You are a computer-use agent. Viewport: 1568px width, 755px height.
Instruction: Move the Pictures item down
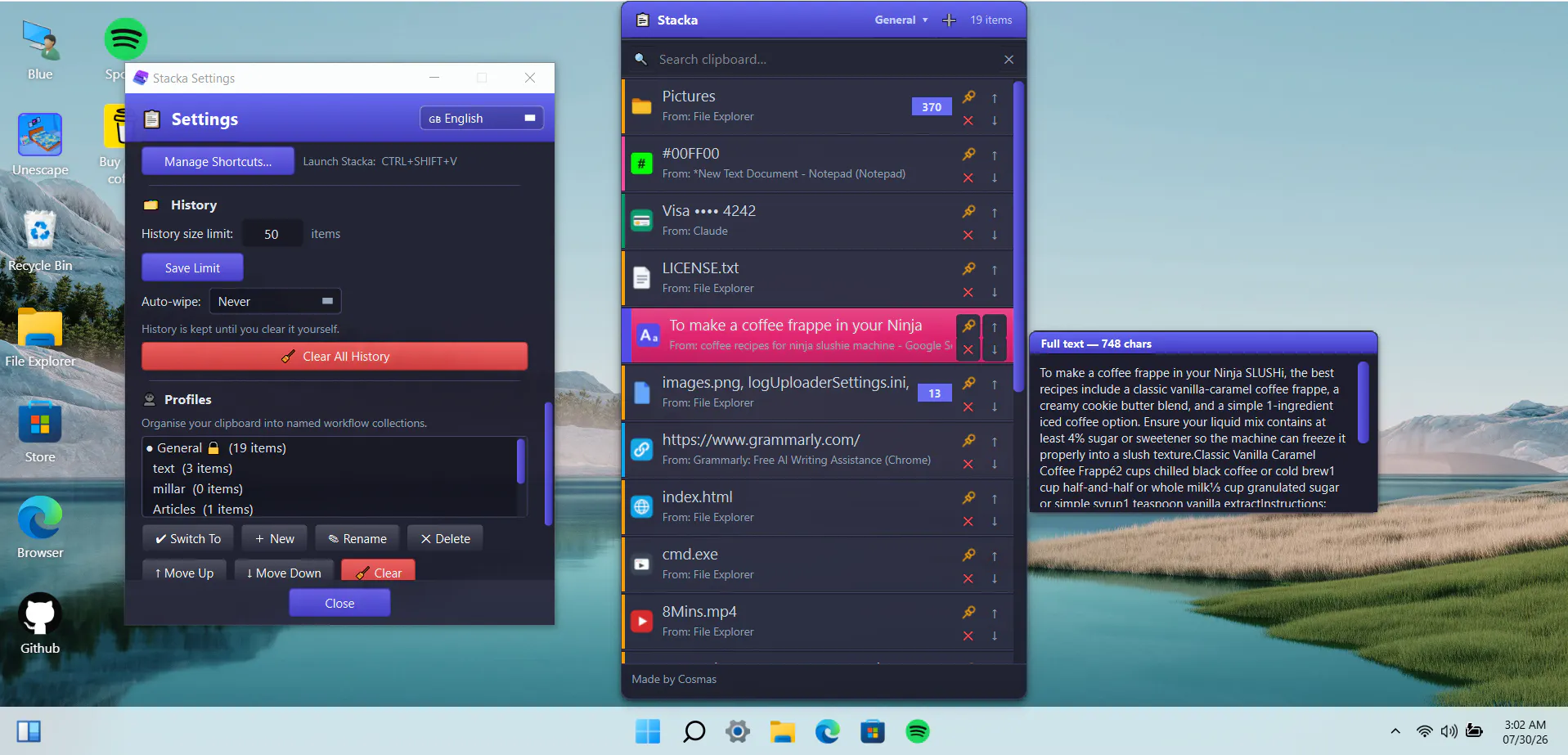995,120
